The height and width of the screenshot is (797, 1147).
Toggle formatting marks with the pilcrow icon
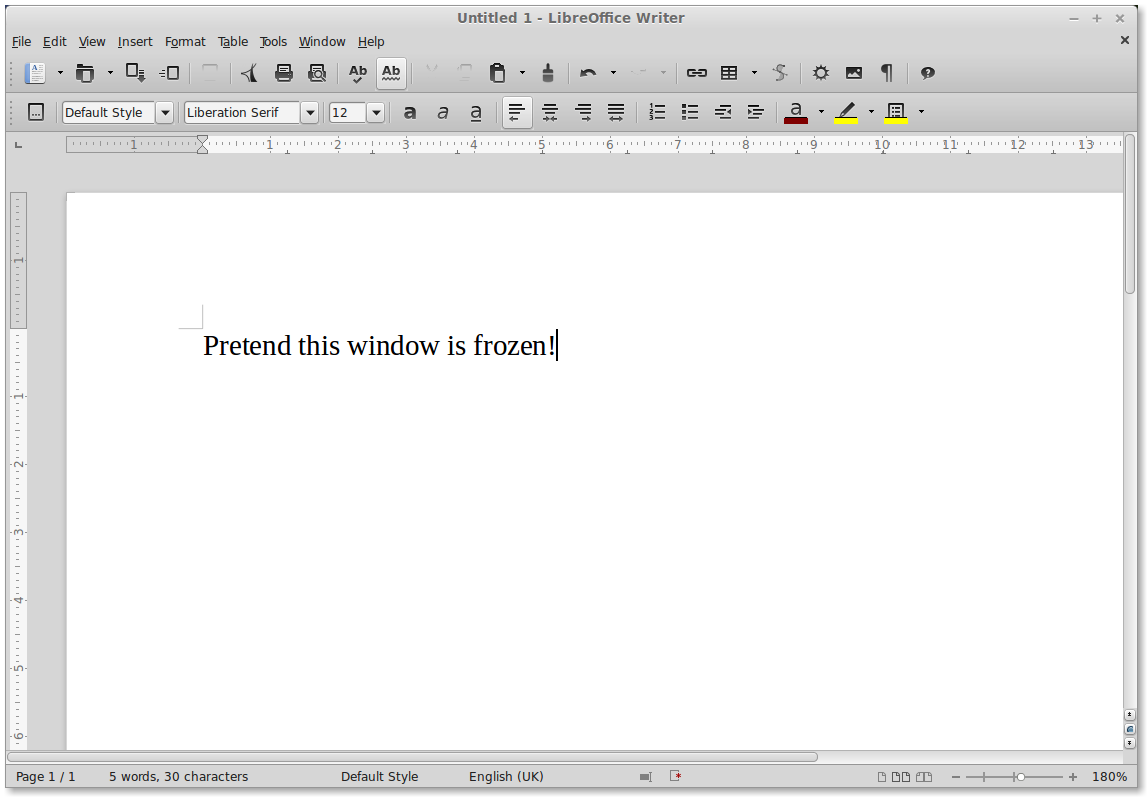click(886, 73)
